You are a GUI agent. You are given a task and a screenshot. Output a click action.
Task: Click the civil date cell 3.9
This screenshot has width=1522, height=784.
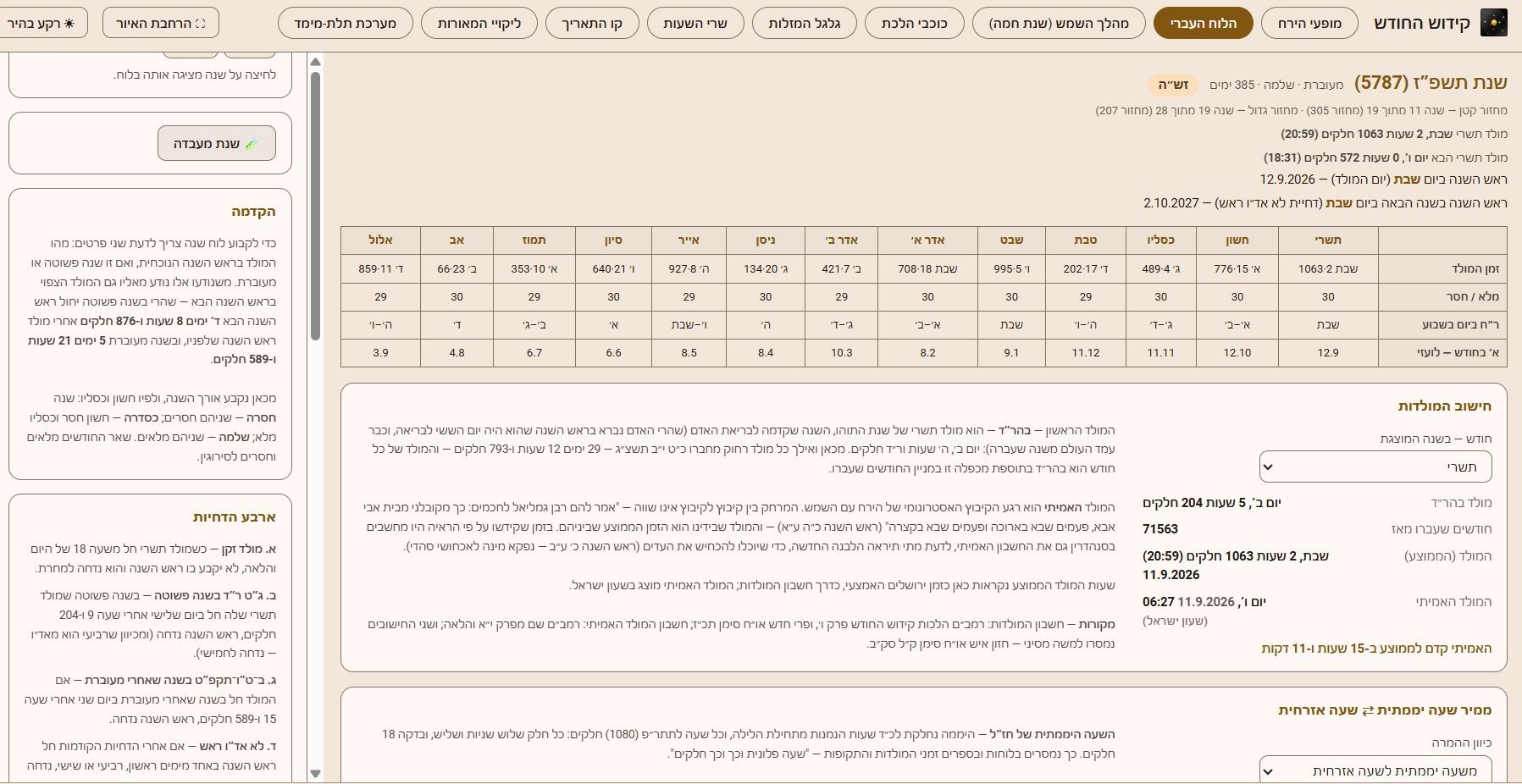[380, 352]
